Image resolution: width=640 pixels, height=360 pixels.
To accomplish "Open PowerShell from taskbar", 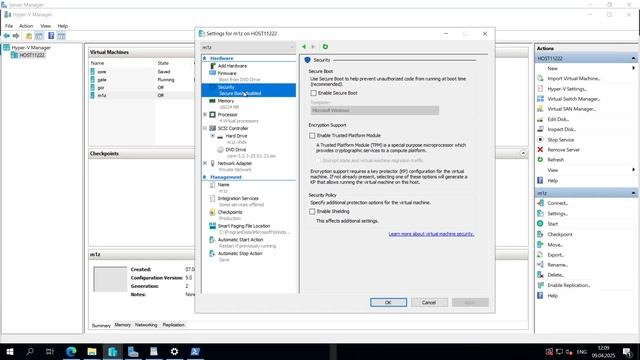I will click(195, 351).
